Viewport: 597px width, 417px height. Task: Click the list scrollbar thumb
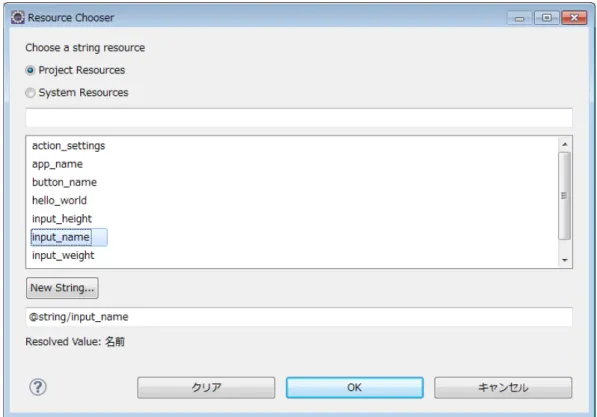565,196
